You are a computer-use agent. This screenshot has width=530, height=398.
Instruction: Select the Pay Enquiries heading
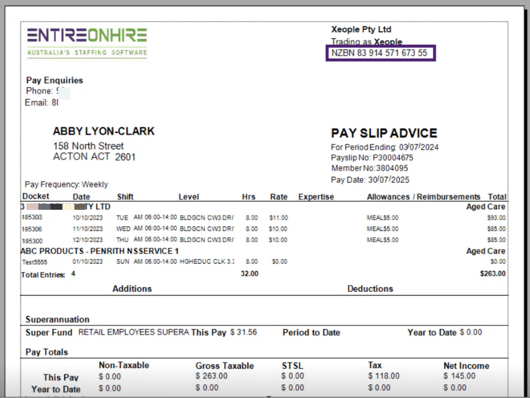pyautogui.click(x=54, y=80)
